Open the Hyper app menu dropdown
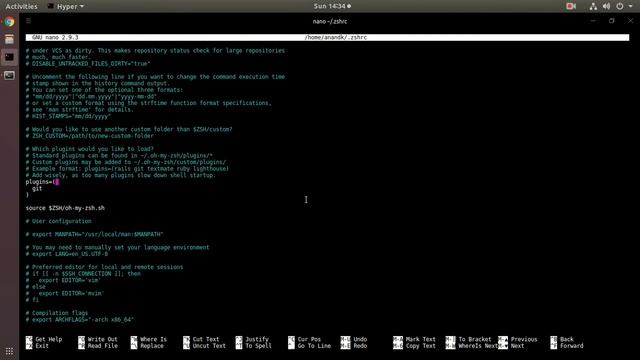The width and height of the screenshot is (640, 360). (66, 6)
